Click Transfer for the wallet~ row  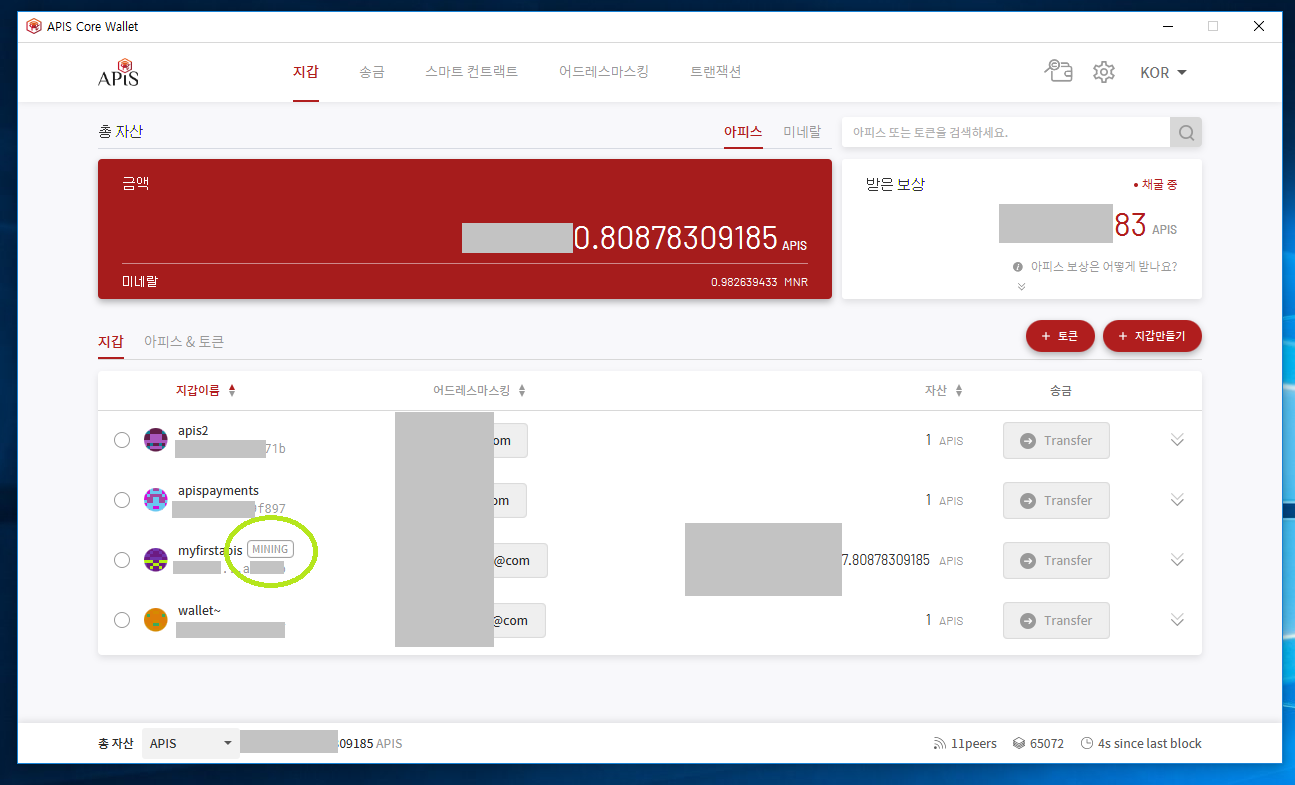(1056, 620)
